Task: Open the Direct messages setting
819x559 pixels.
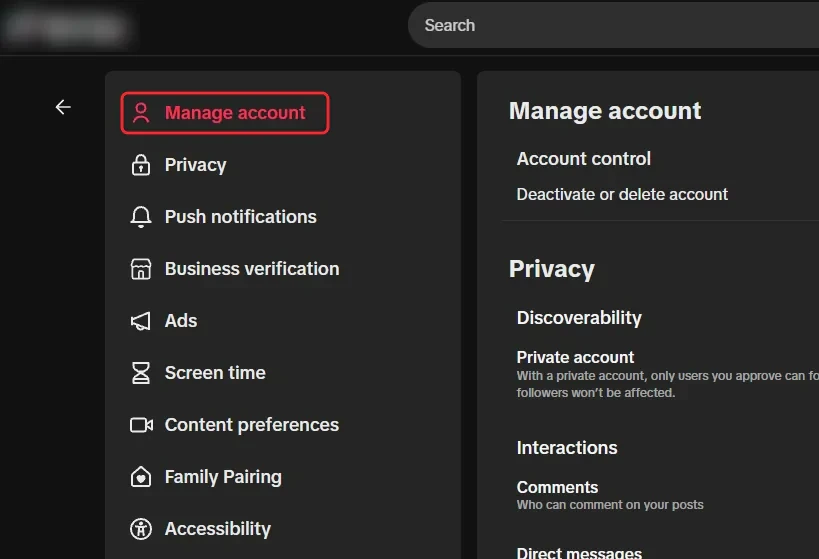Action: click(579, 552)
